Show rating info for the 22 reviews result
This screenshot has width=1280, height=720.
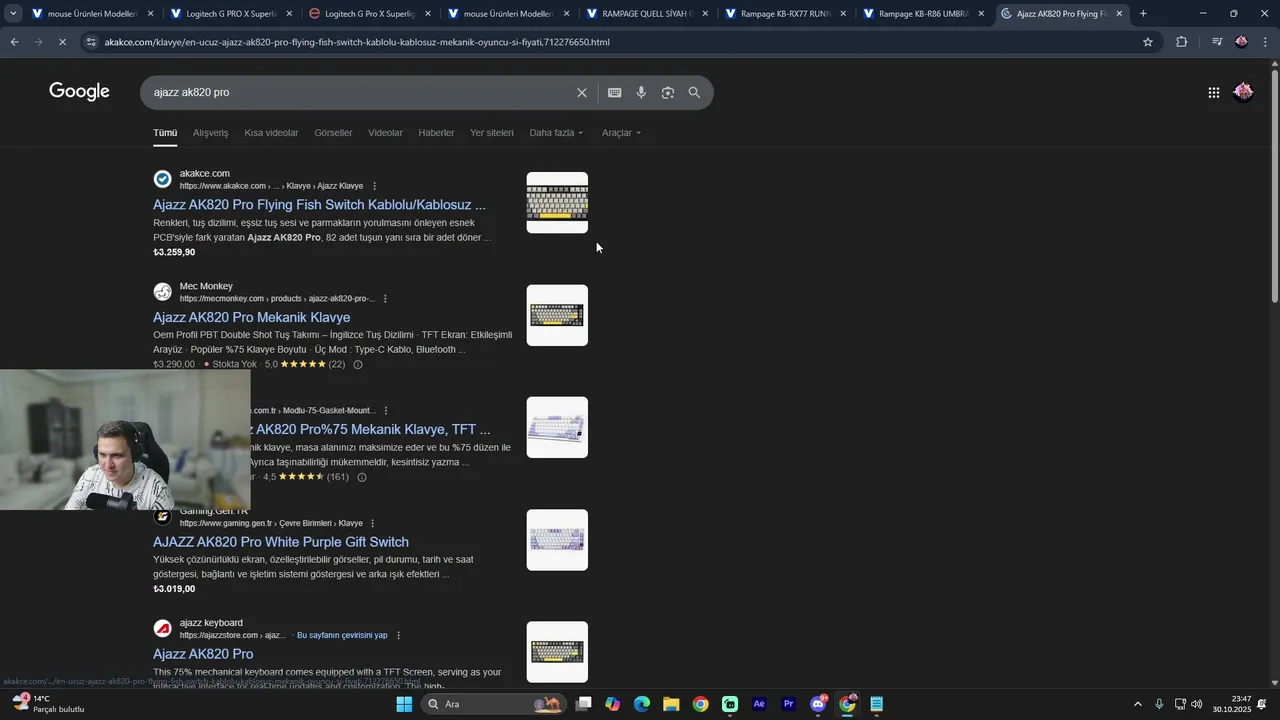[358, 365]
